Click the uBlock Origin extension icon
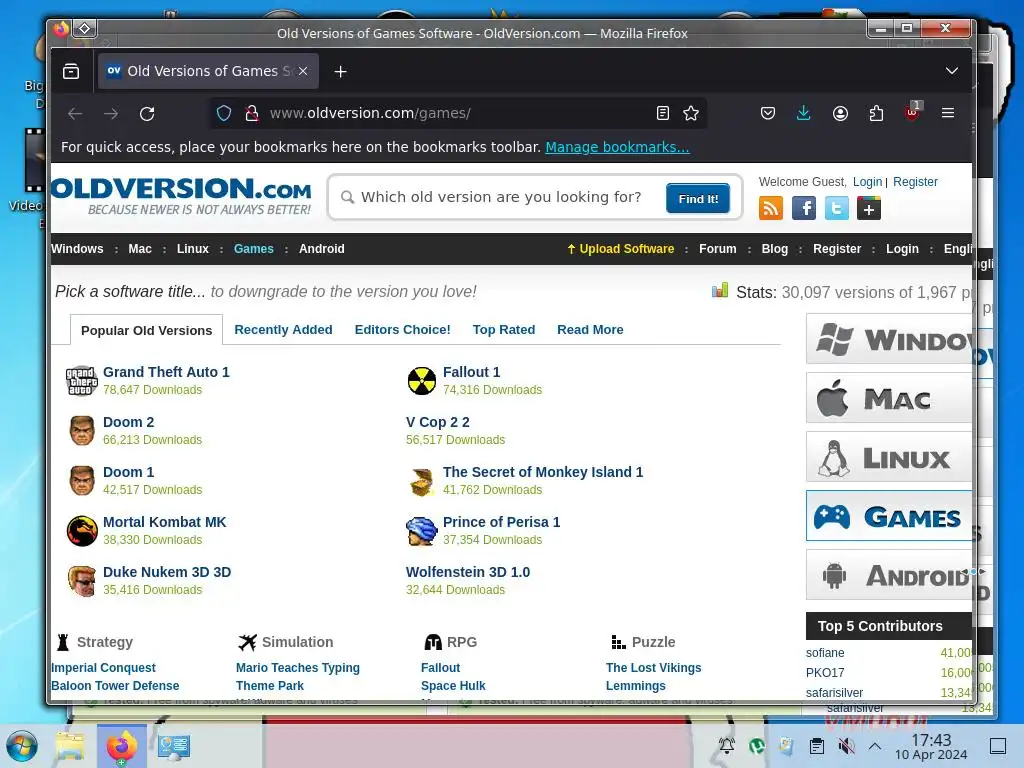 [913, 112]
